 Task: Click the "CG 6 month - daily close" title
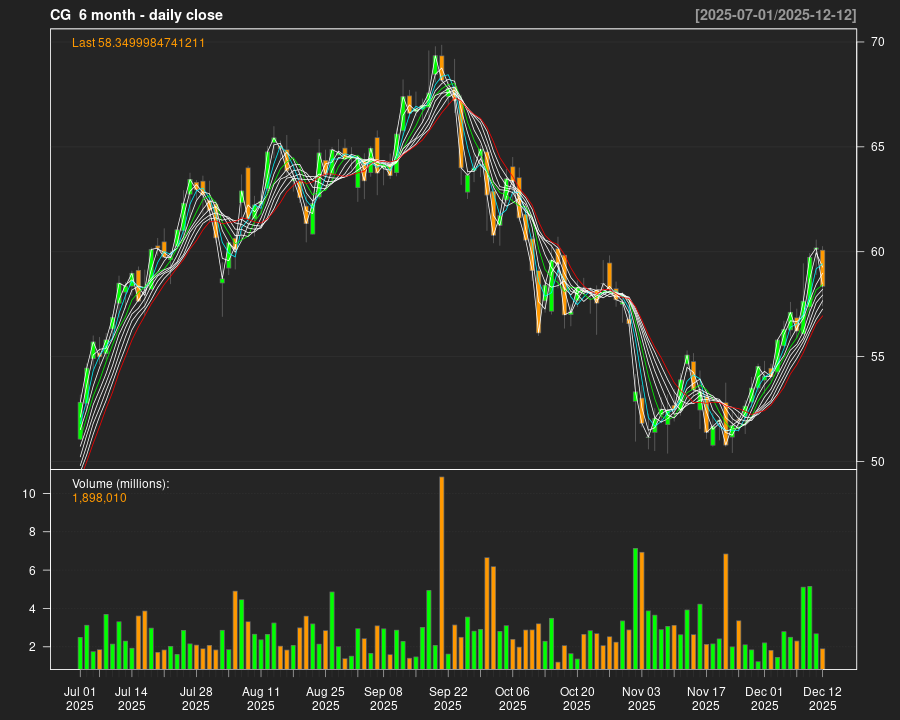(x=136, y=15)
